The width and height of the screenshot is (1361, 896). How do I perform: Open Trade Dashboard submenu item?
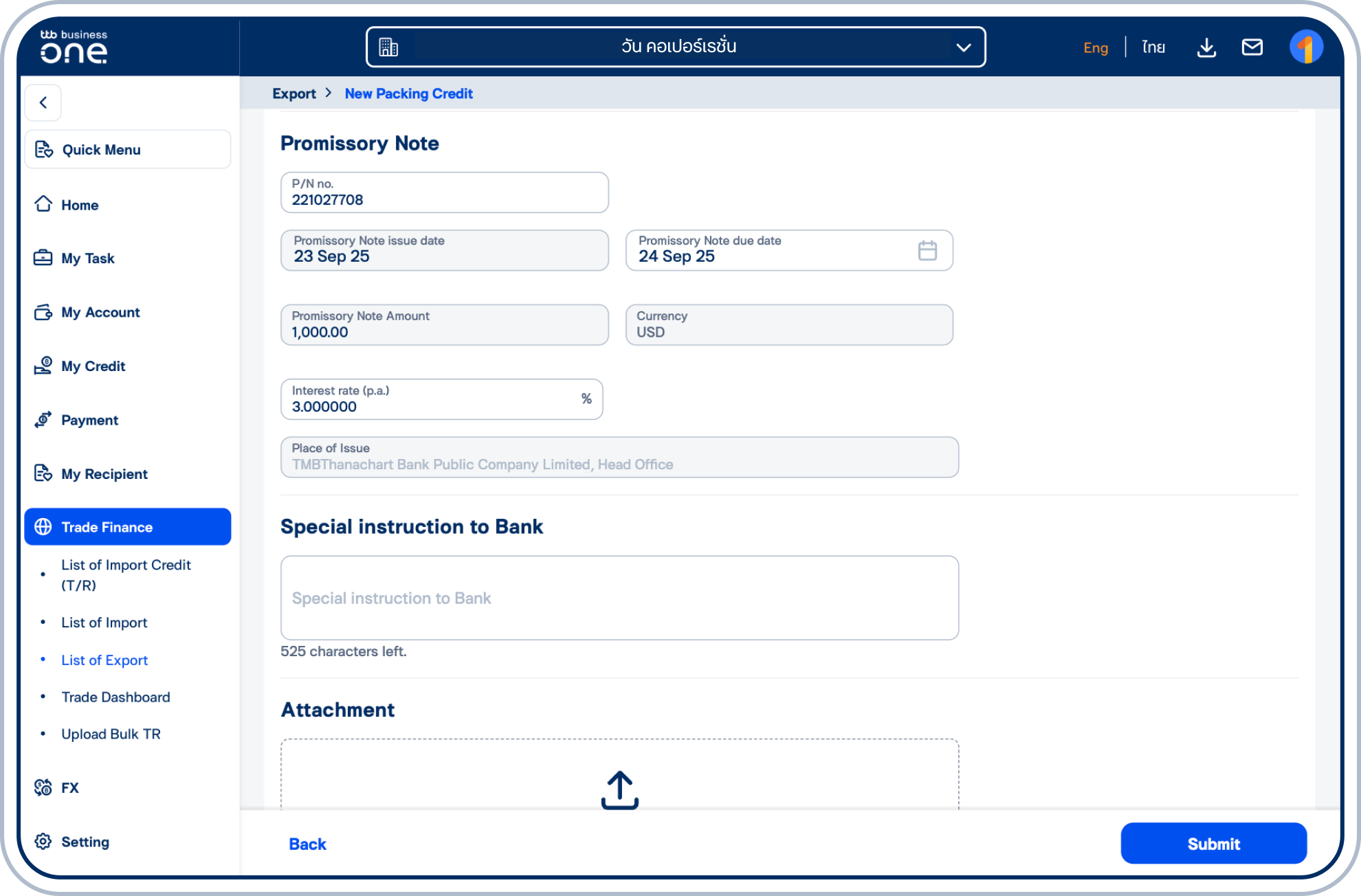[115, 697]
